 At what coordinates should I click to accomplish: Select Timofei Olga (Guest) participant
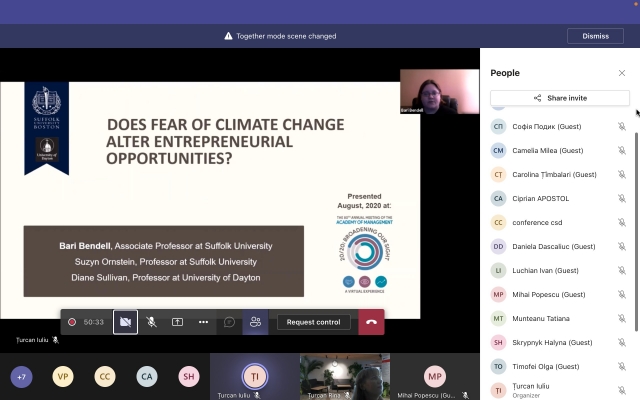click(560, 367)
